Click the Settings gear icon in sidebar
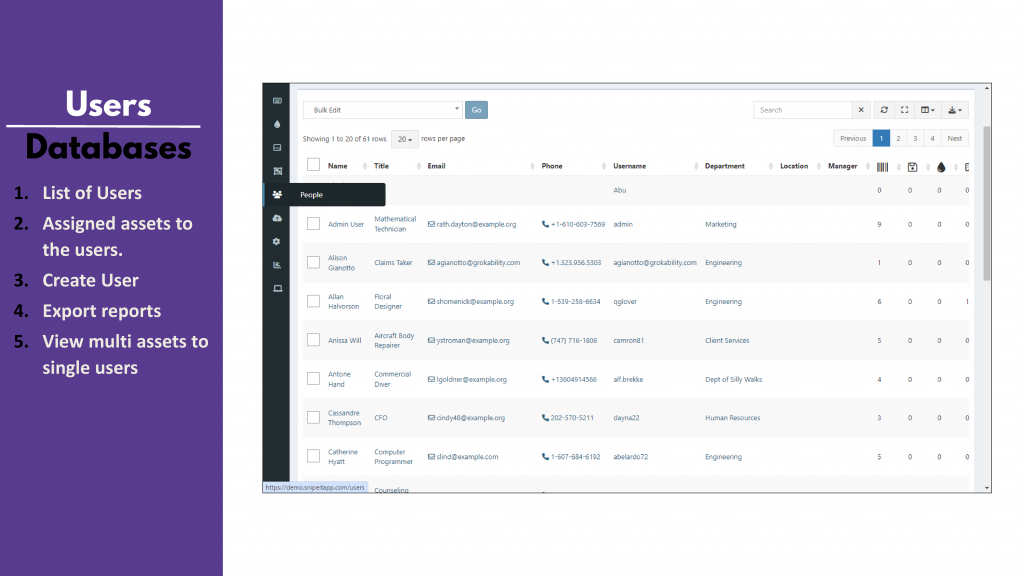 [277, 241]
